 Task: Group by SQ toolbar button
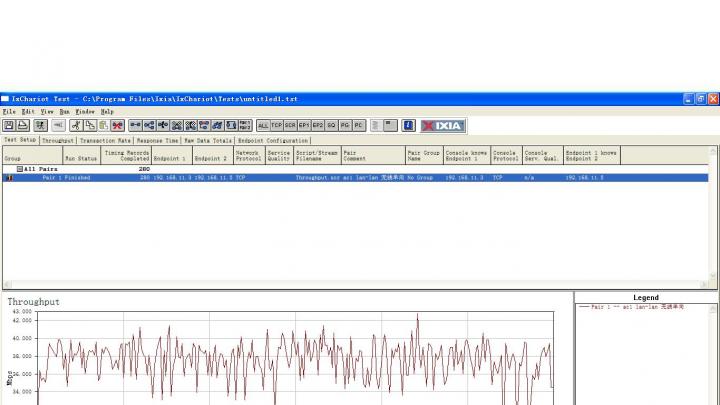pos(332,125)
